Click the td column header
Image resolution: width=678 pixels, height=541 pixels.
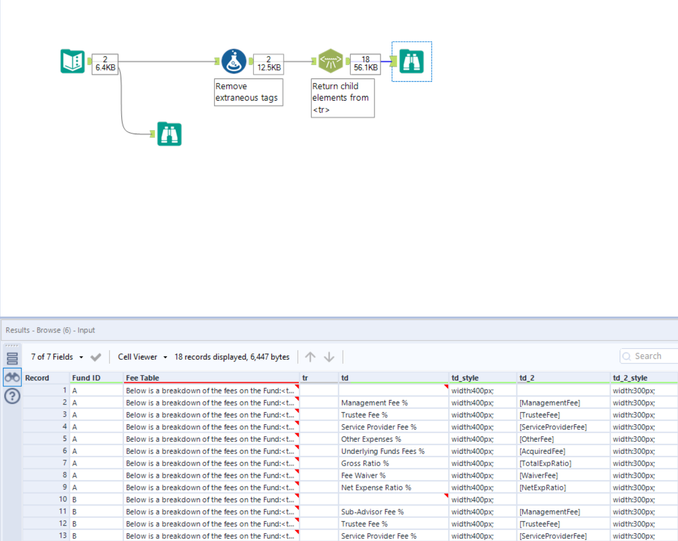pyautogui.click(x=393, y=378)
